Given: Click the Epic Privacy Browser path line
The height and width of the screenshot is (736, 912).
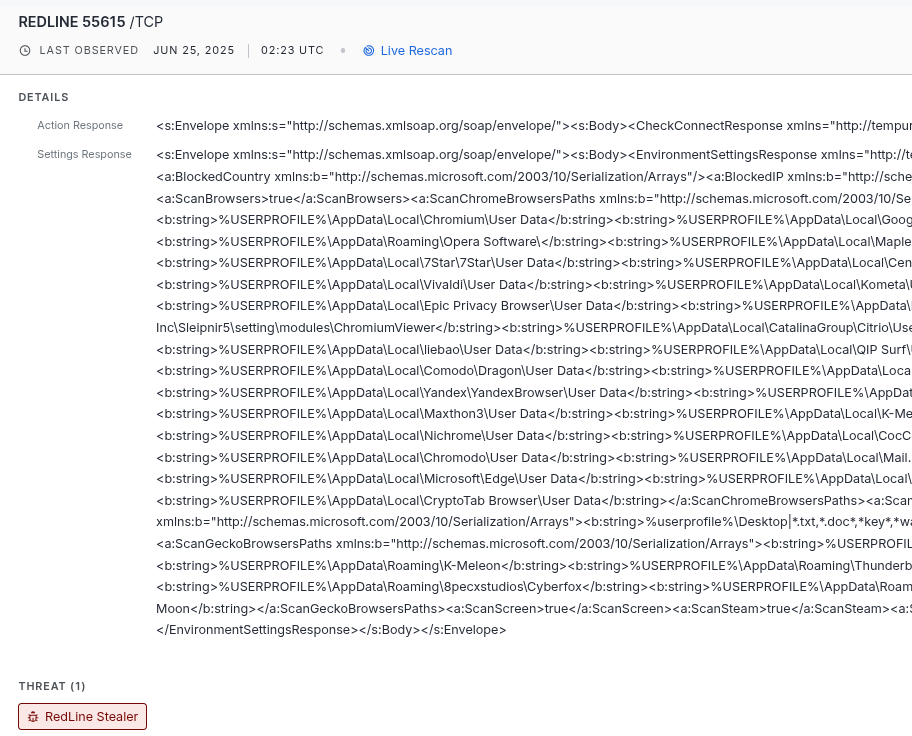Looking at the screenshot, I should (534, 305).
